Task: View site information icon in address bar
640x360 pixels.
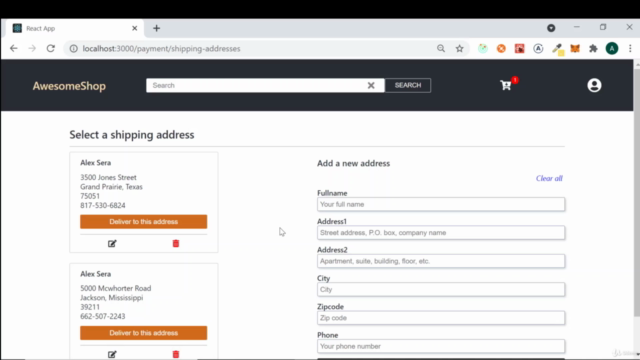Action: coord(73,49)
